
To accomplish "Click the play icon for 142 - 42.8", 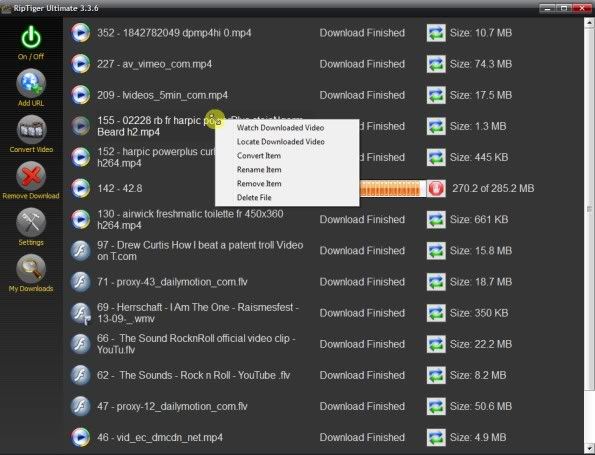I will pos(80,188).
